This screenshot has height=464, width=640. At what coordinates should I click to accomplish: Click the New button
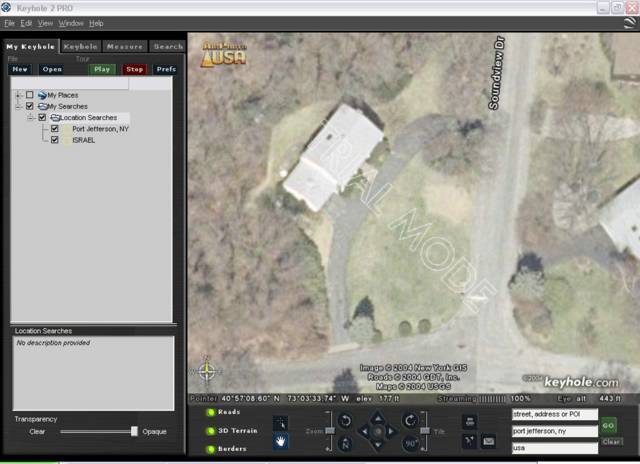(20, 69)
